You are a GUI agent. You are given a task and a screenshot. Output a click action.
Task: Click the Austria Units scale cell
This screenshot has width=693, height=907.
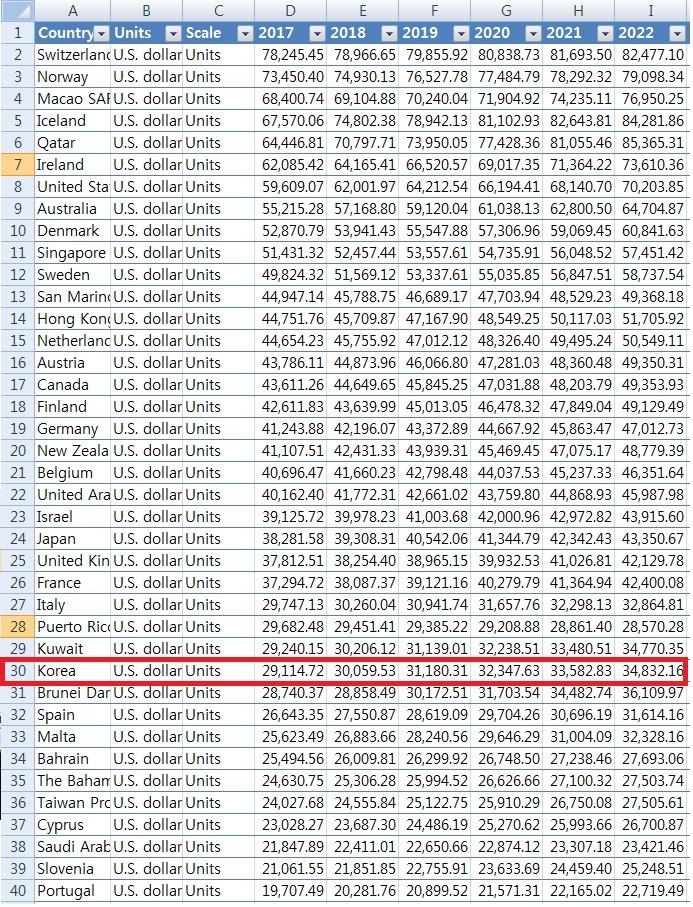tap(218, 363)
